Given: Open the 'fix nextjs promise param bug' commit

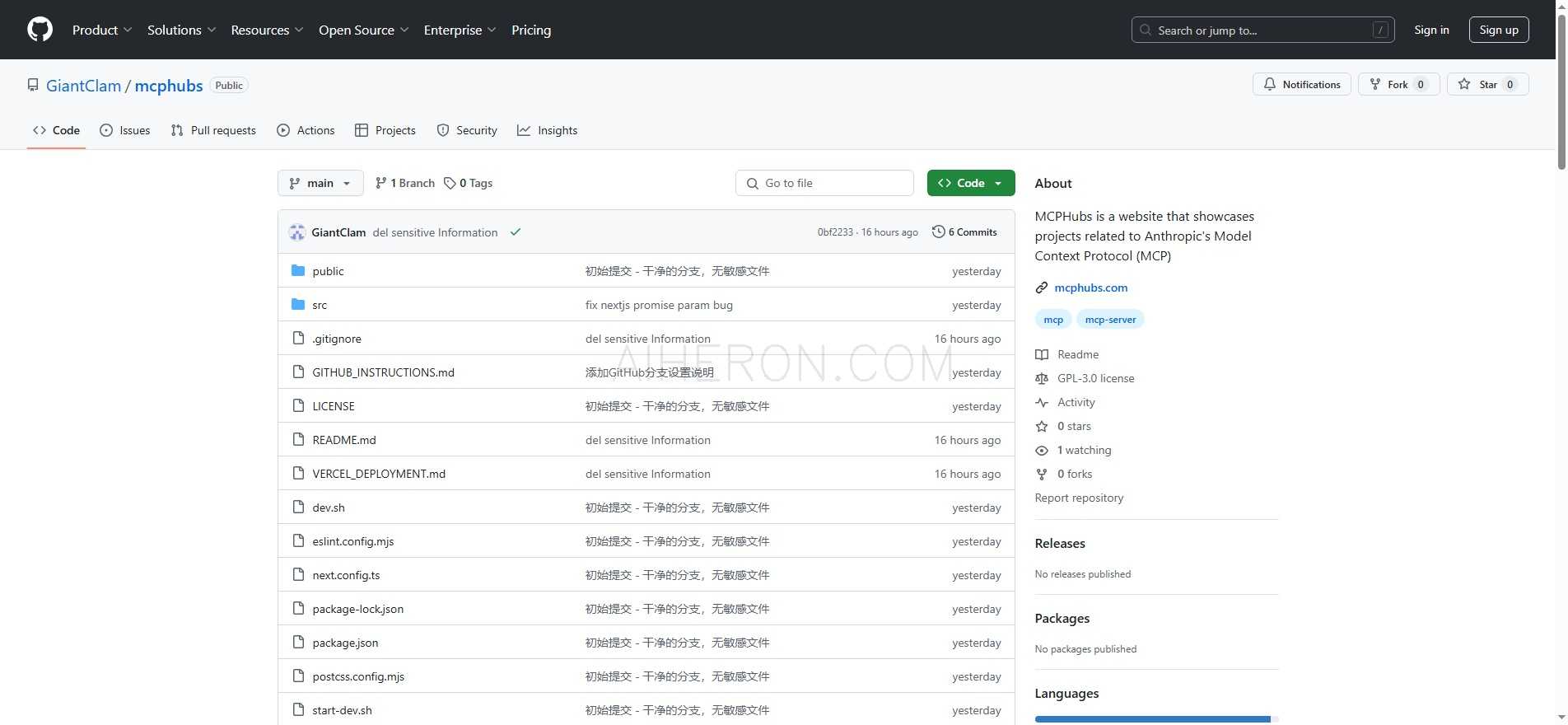Looking at the screenshot, I should (x=659, y=305).
